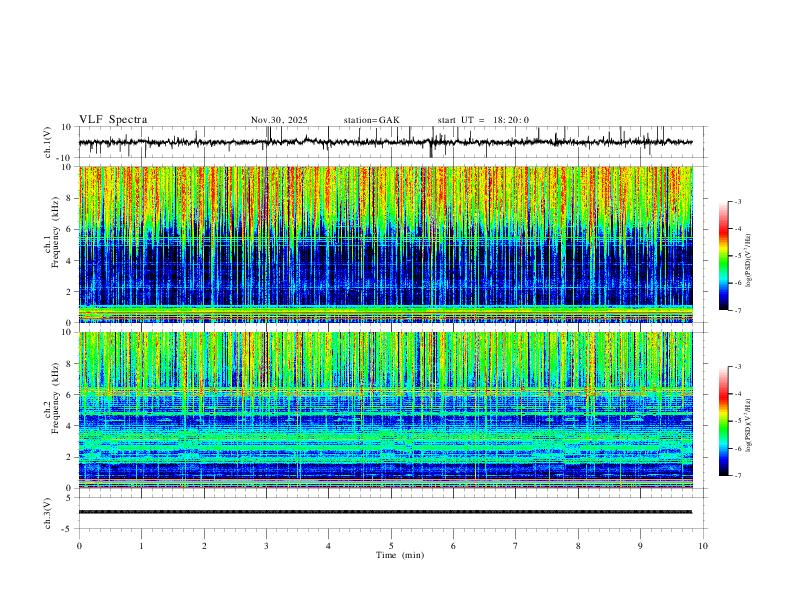Image resolution: width=792 pixels, height=612 pixels.
Task: Click the ch.1 voltage waveform trace
Action: point(385,142)
